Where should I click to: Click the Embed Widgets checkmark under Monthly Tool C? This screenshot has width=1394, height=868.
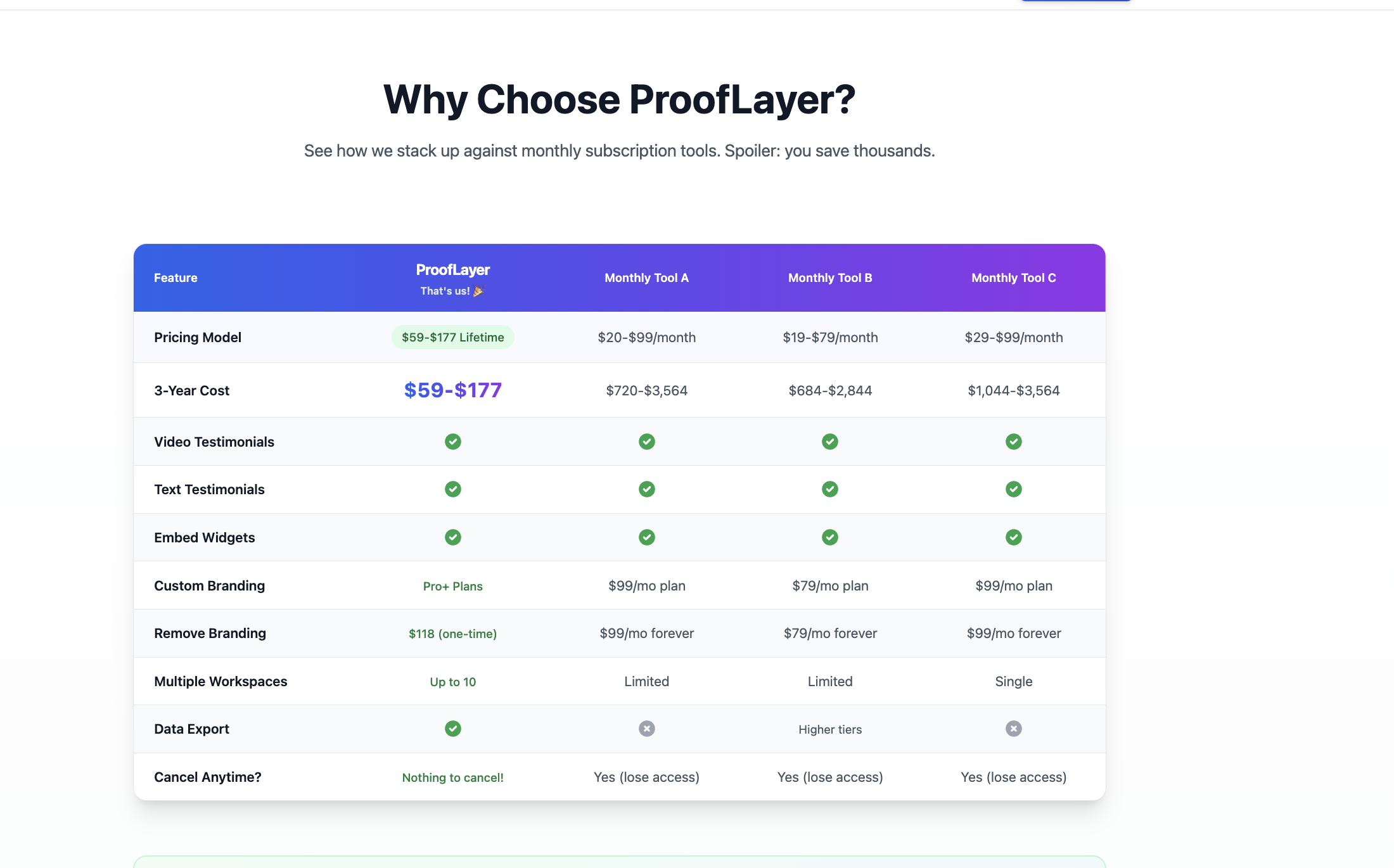tap(1013, 537)
